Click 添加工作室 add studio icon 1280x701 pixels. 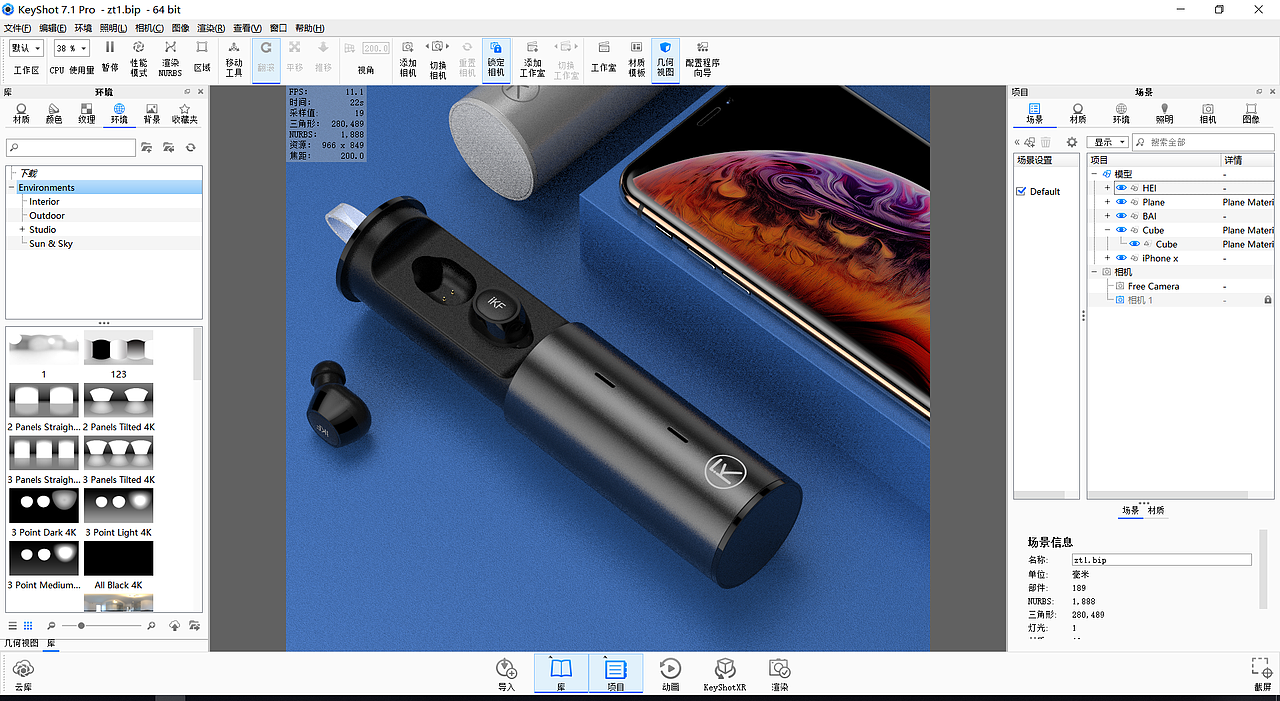(533, 58)
